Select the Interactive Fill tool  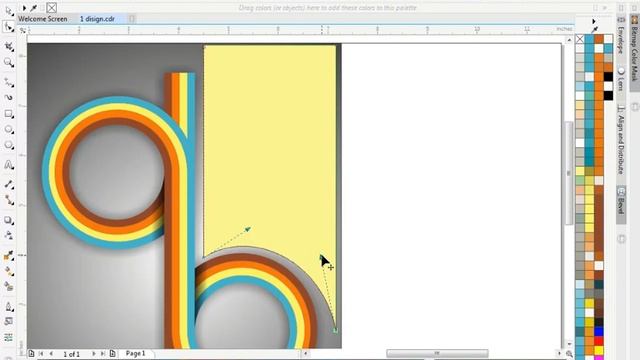pos(9,271)
